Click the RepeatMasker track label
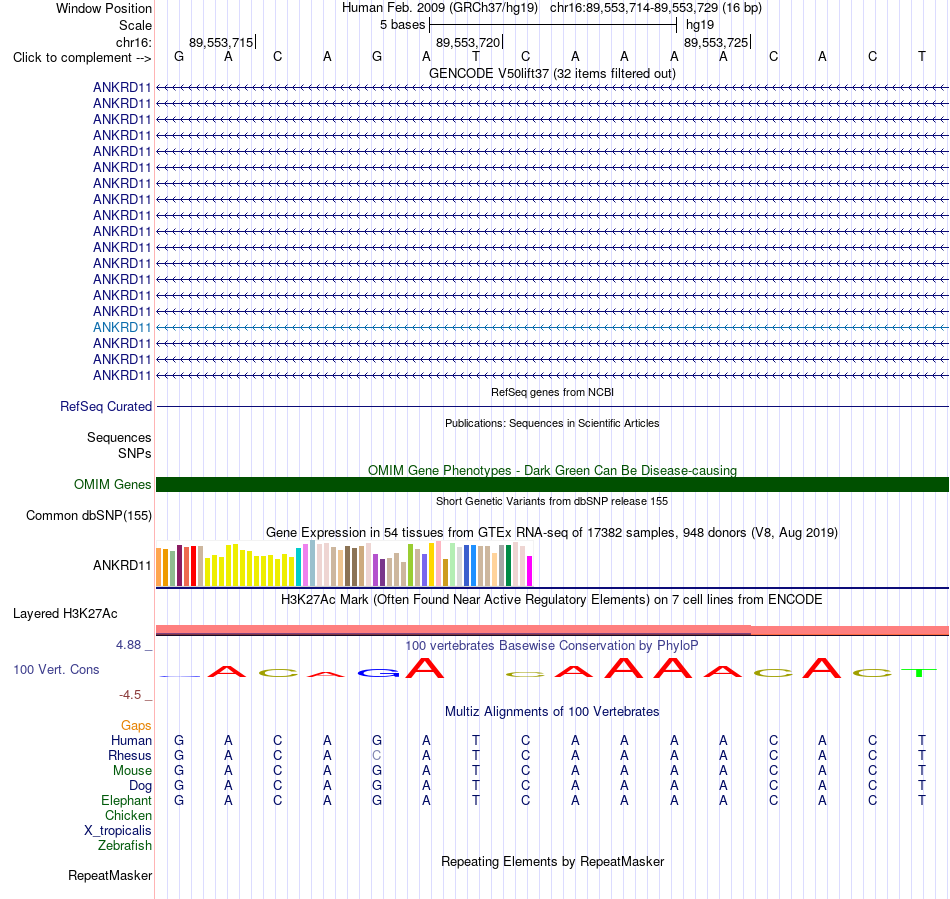This screenshot has height=899, width=950. pyautogui.click(x=110, y=875)
